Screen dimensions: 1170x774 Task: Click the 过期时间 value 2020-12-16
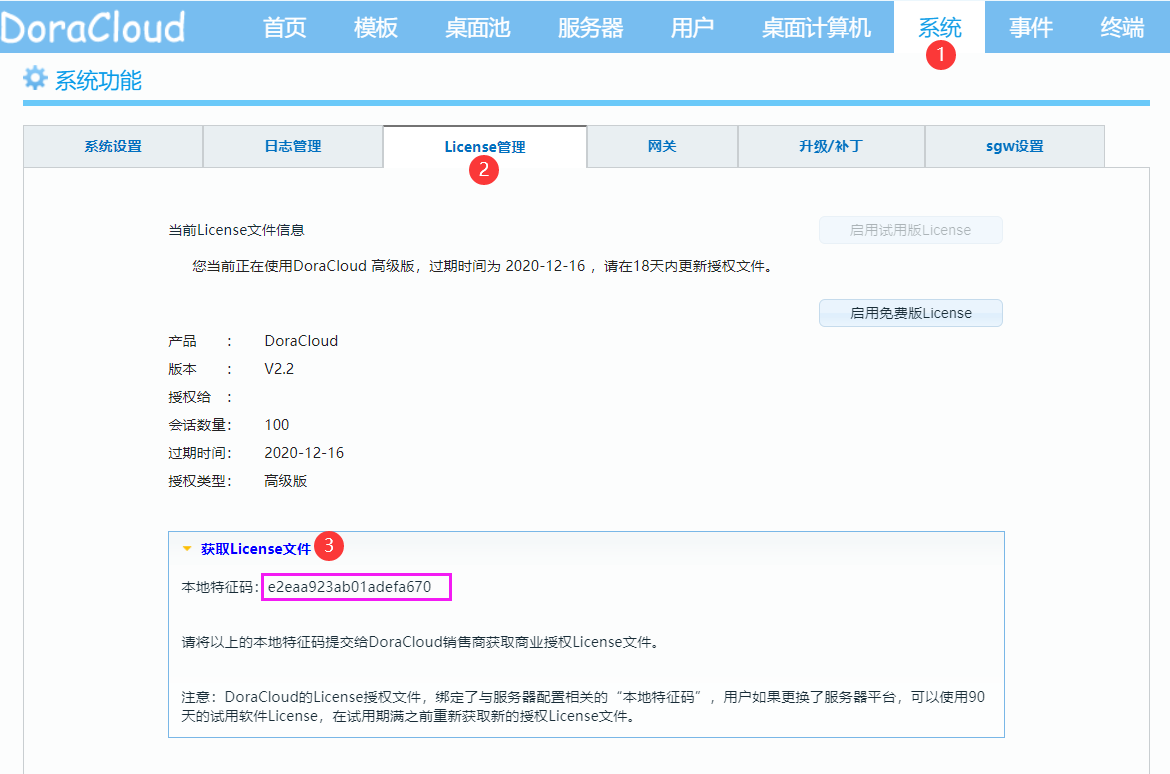click(304, 453)
